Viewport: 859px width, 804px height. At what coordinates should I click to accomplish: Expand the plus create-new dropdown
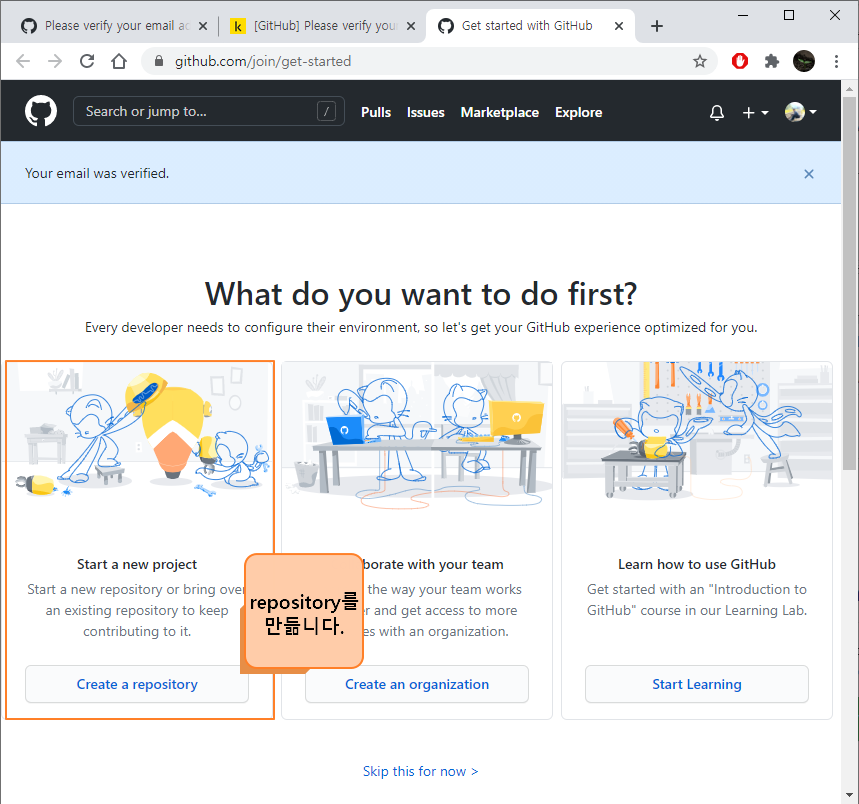point(755,112)
